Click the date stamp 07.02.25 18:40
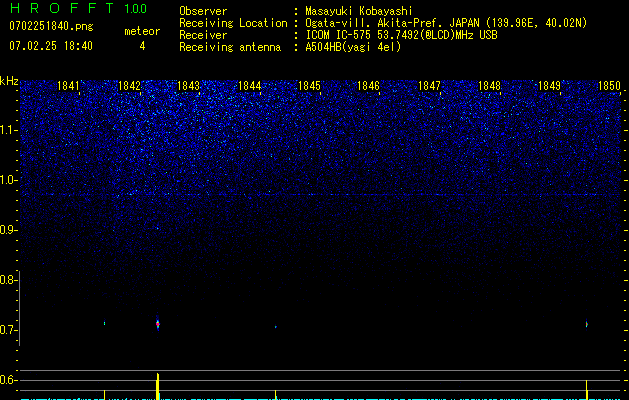The image size is (629, 400). coord(51,46)
